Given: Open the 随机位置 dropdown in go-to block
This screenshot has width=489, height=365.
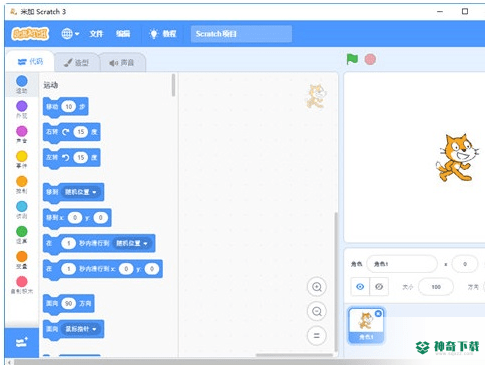Looking at the screenshot, I should pyautogui.click(x=80, y=192).
